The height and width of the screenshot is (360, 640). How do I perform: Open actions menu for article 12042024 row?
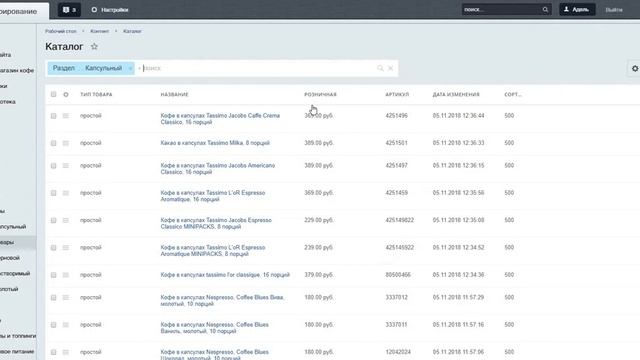66,352
